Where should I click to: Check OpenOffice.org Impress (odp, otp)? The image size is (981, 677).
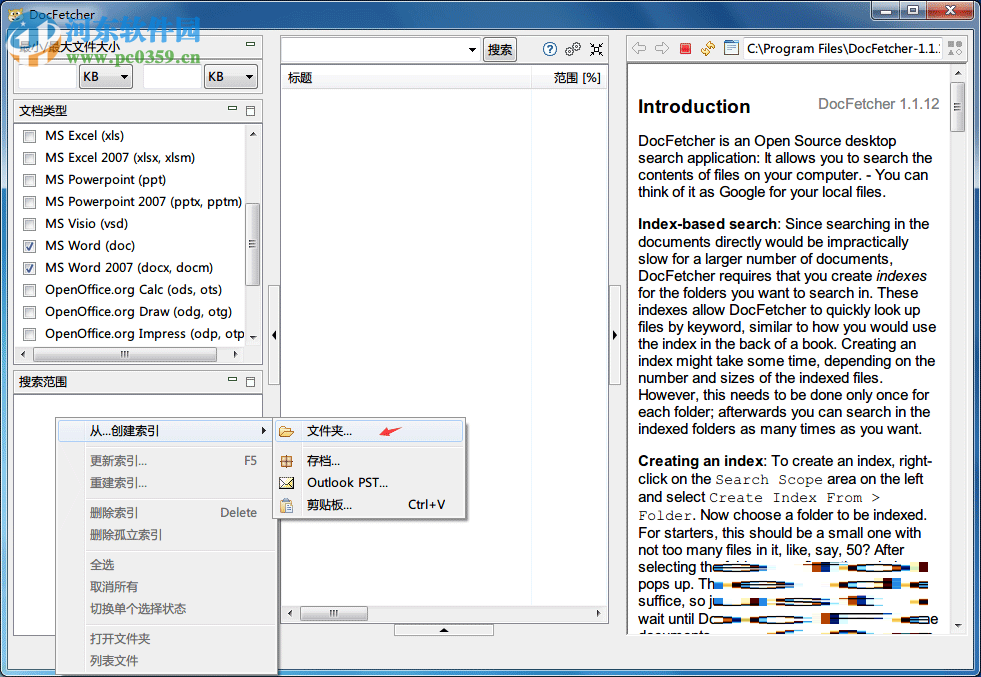pyautogui.click(x=29, y=334)
